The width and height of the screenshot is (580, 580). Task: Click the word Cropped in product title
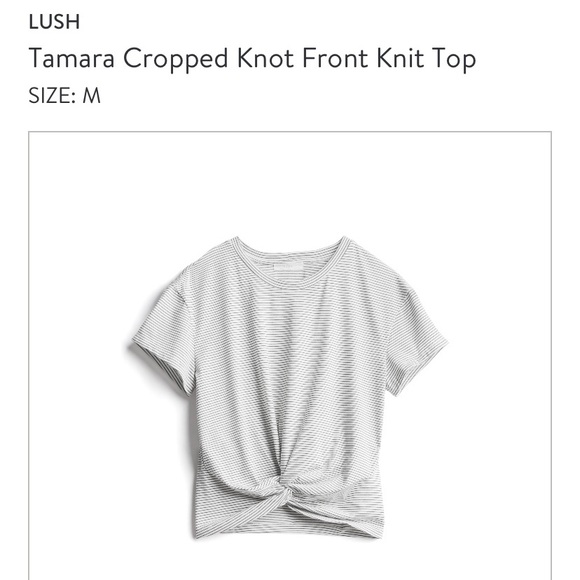pos(176,60)
